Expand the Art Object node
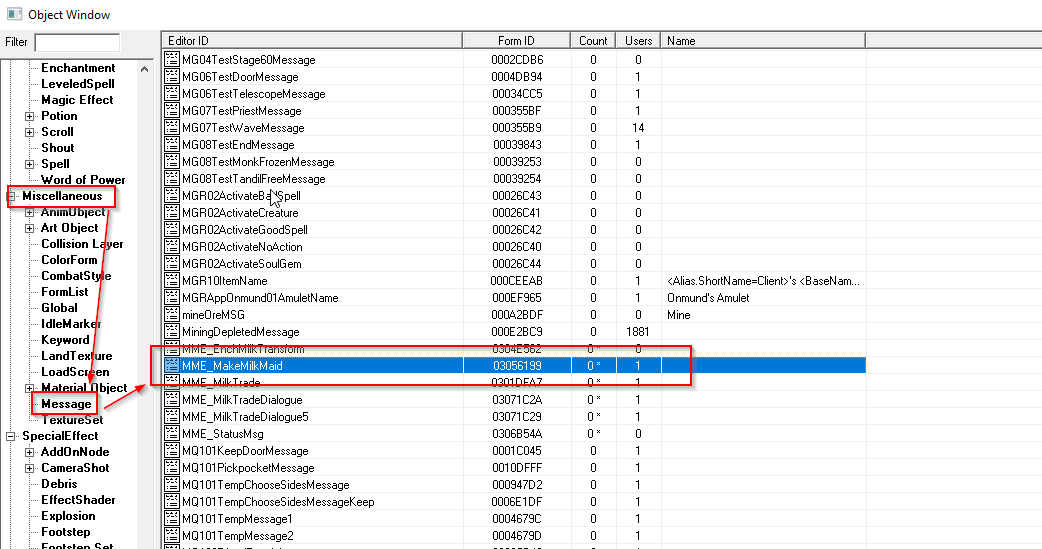This screenshot has height=549, width=1042. (x=29, y=228)
